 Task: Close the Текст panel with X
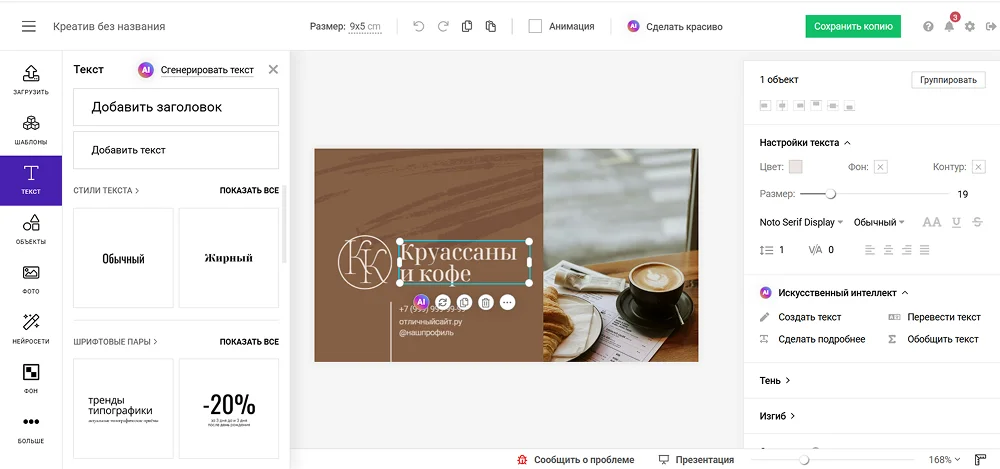pyautogui.click(x=273, y=70)
